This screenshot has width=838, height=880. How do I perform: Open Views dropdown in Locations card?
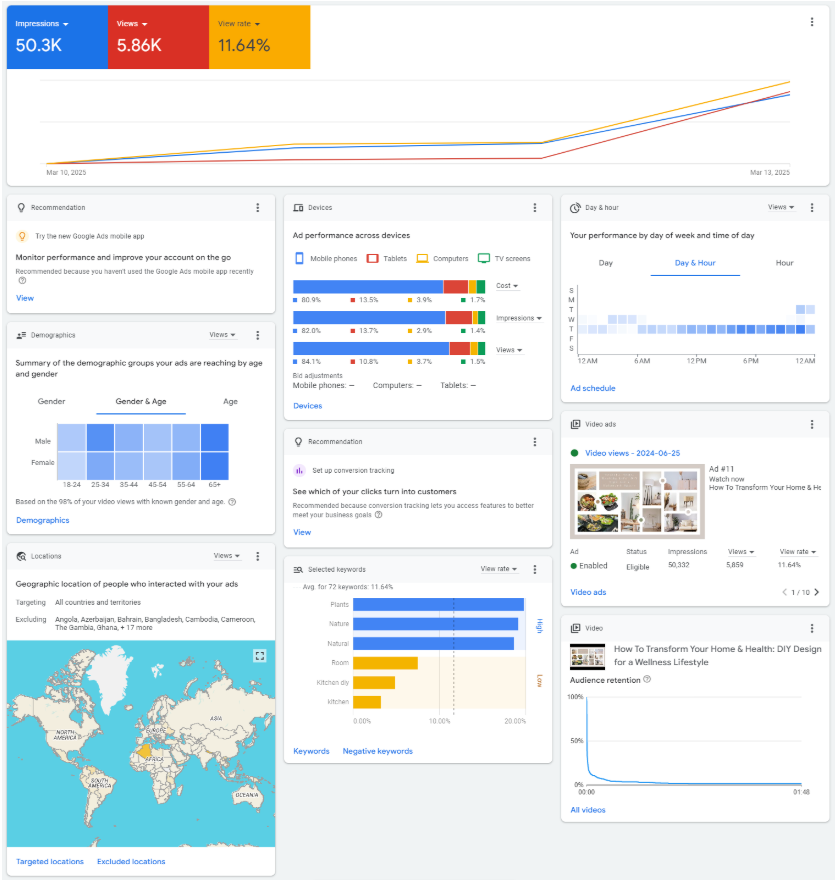(x=226, y=556)
